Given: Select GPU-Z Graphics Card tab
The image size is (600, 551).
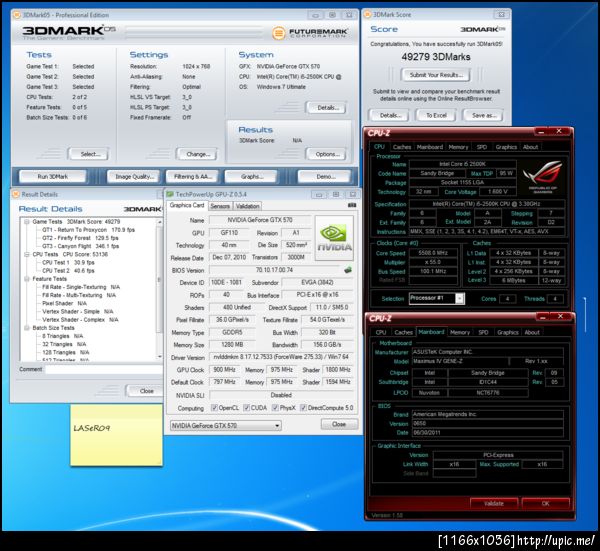Looking at the screenshot, I should point(187,205).
